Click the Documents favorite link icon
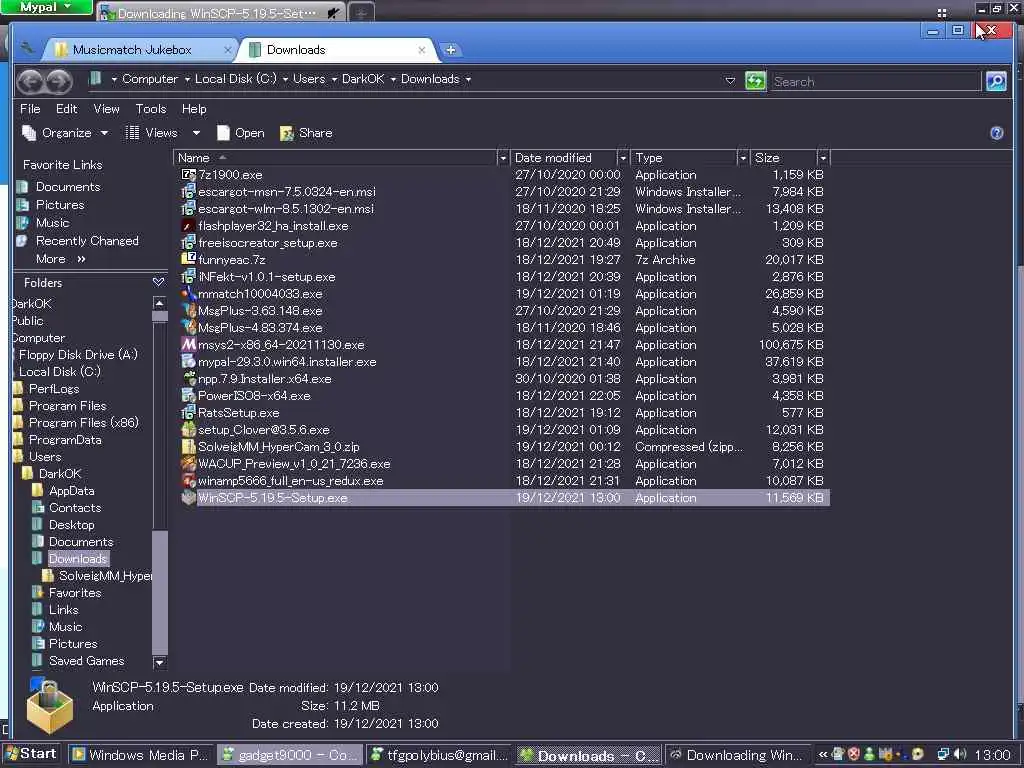This screenshot has width=1024, height=768. pos(22,187)
